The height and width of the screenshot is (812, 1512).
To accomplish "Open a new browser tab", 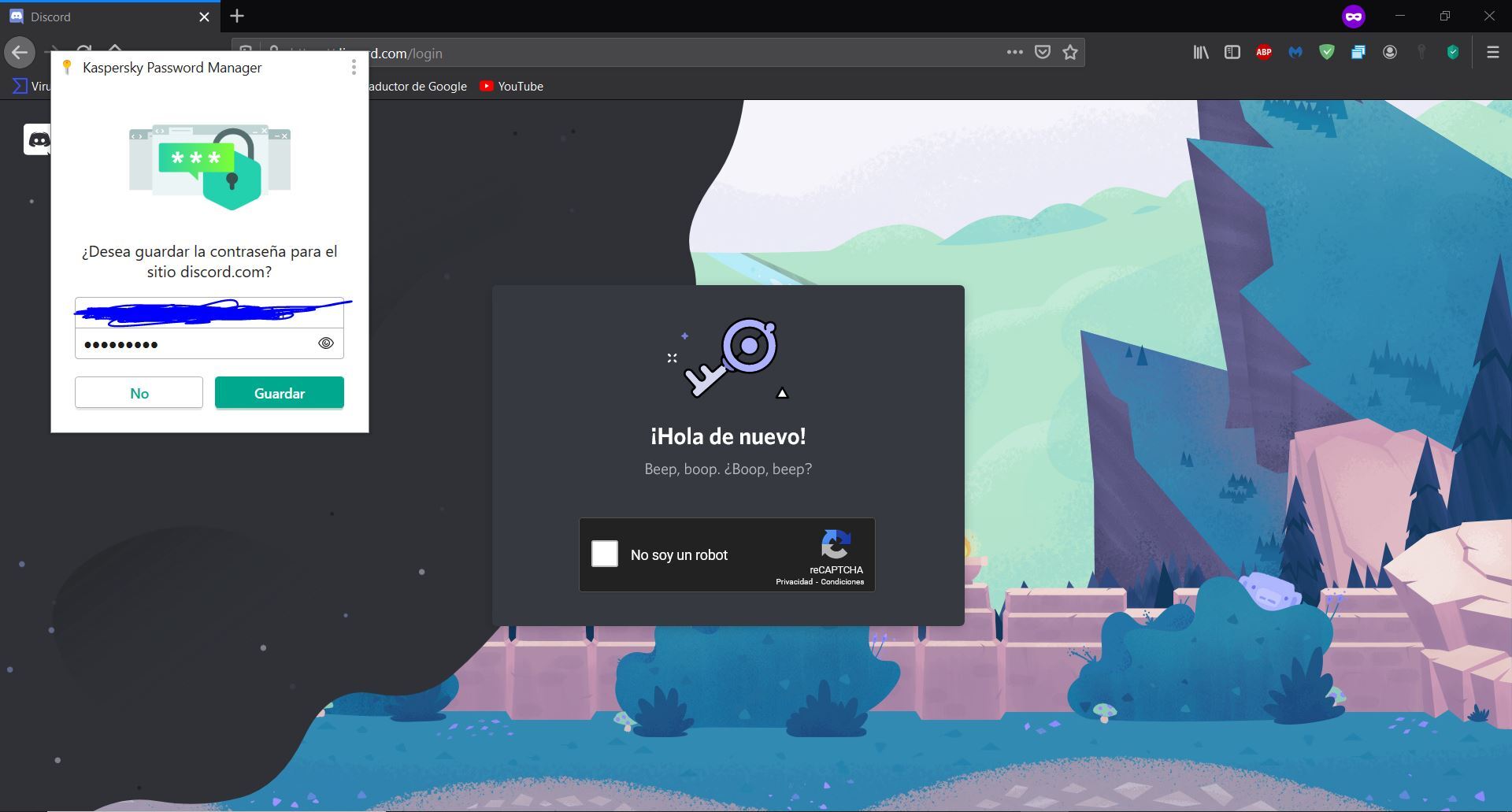I will coord(237,16).
